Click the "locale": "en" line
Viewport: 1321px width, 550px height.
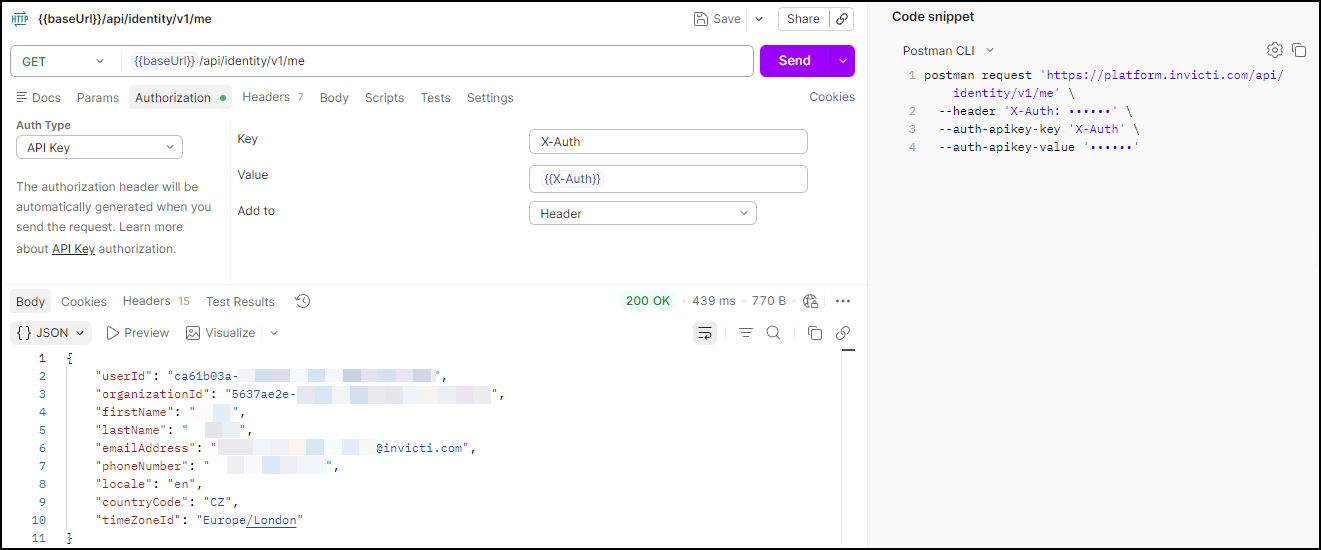tap(149, 484)
